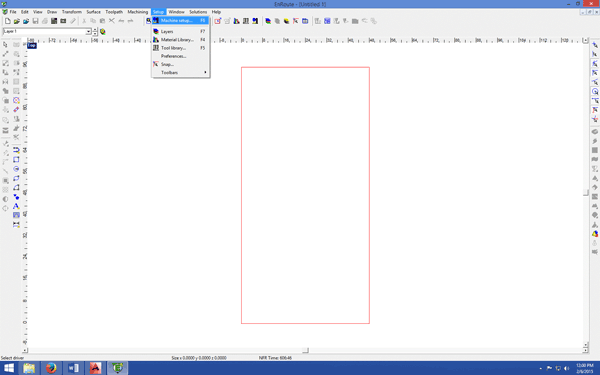This screenshot has width=600, height=375.
Task: Click the Save disk icon
Action: 35,21
